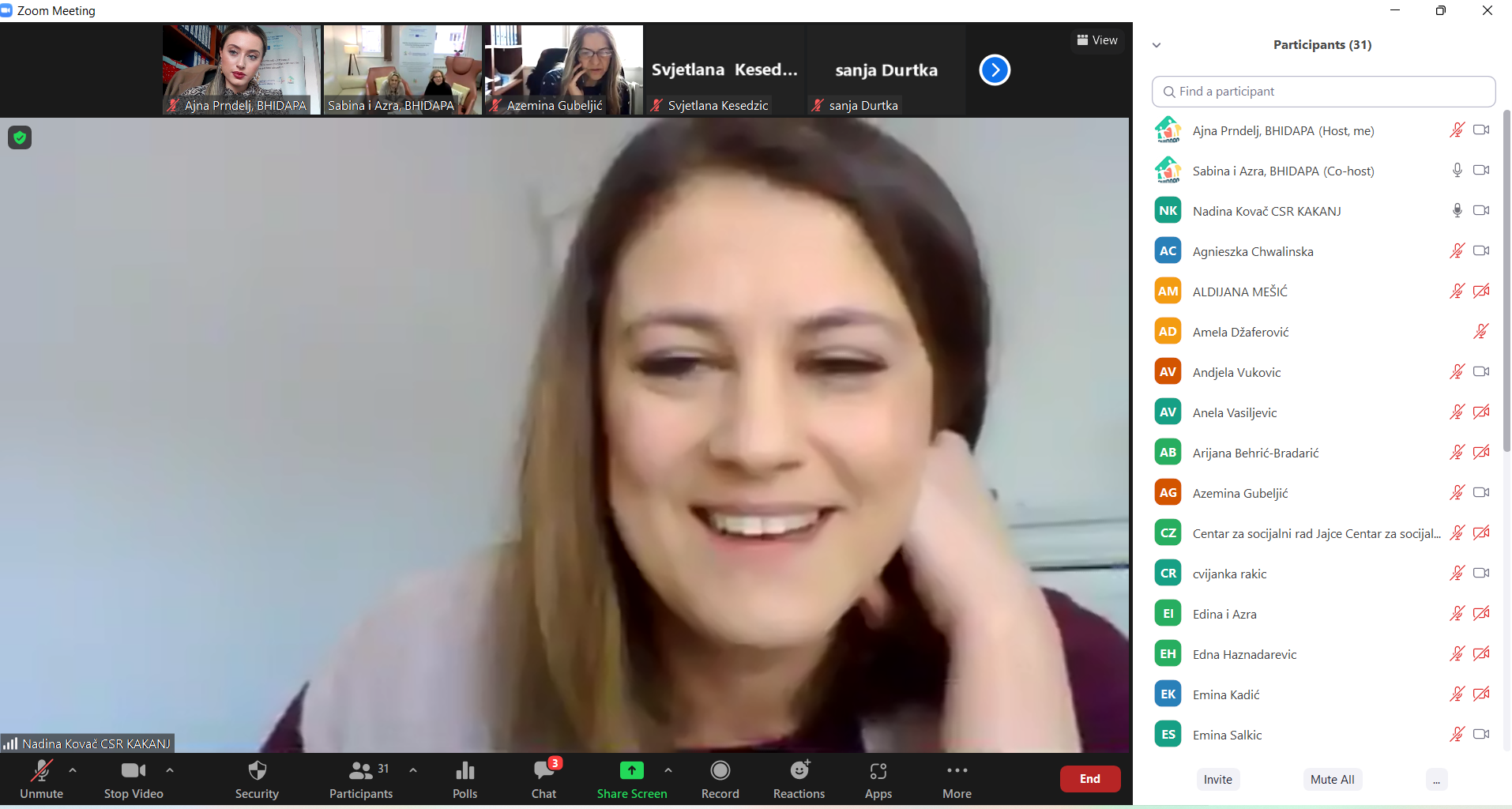Open the Polls panel
The width and height of the screenshot is (1512, 809).
465,779
